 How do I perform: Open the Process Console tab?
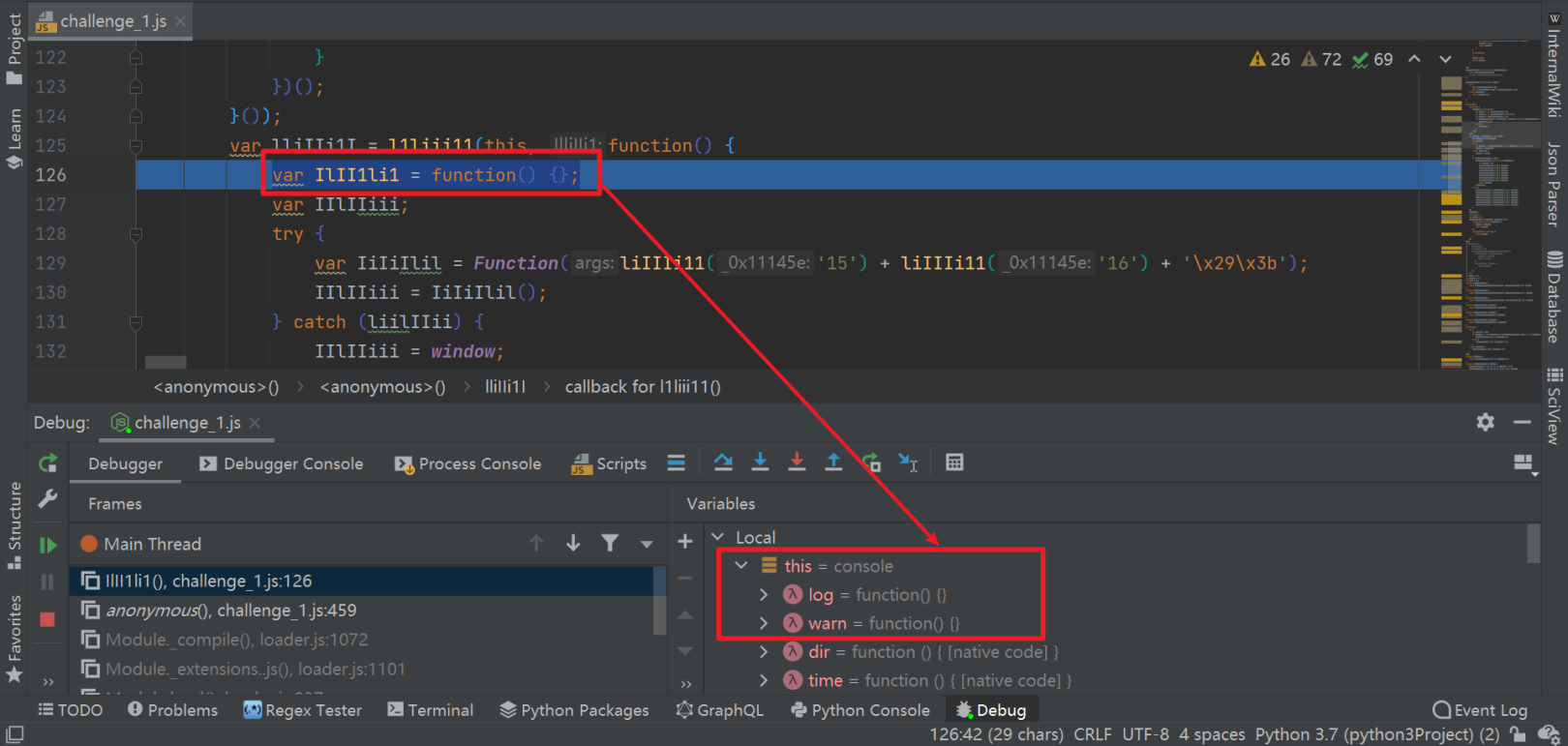(468, 463)
